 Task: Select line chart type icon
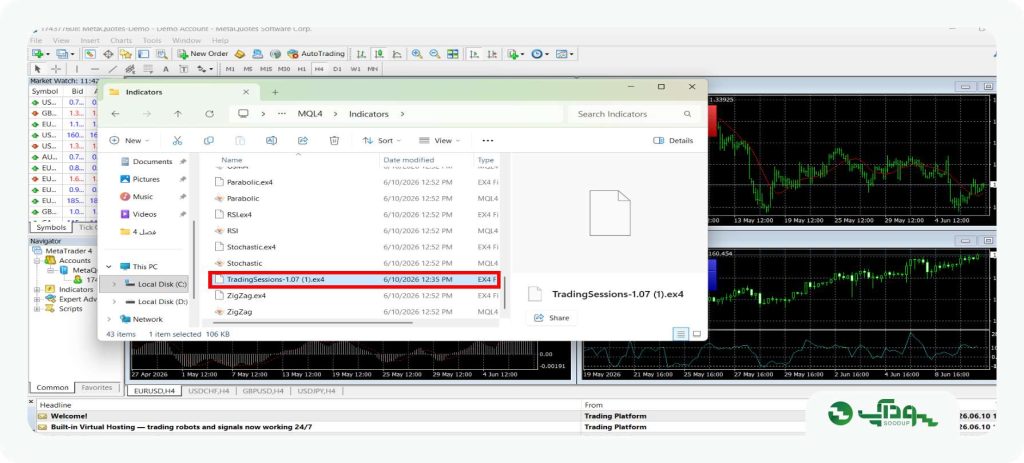396,54
